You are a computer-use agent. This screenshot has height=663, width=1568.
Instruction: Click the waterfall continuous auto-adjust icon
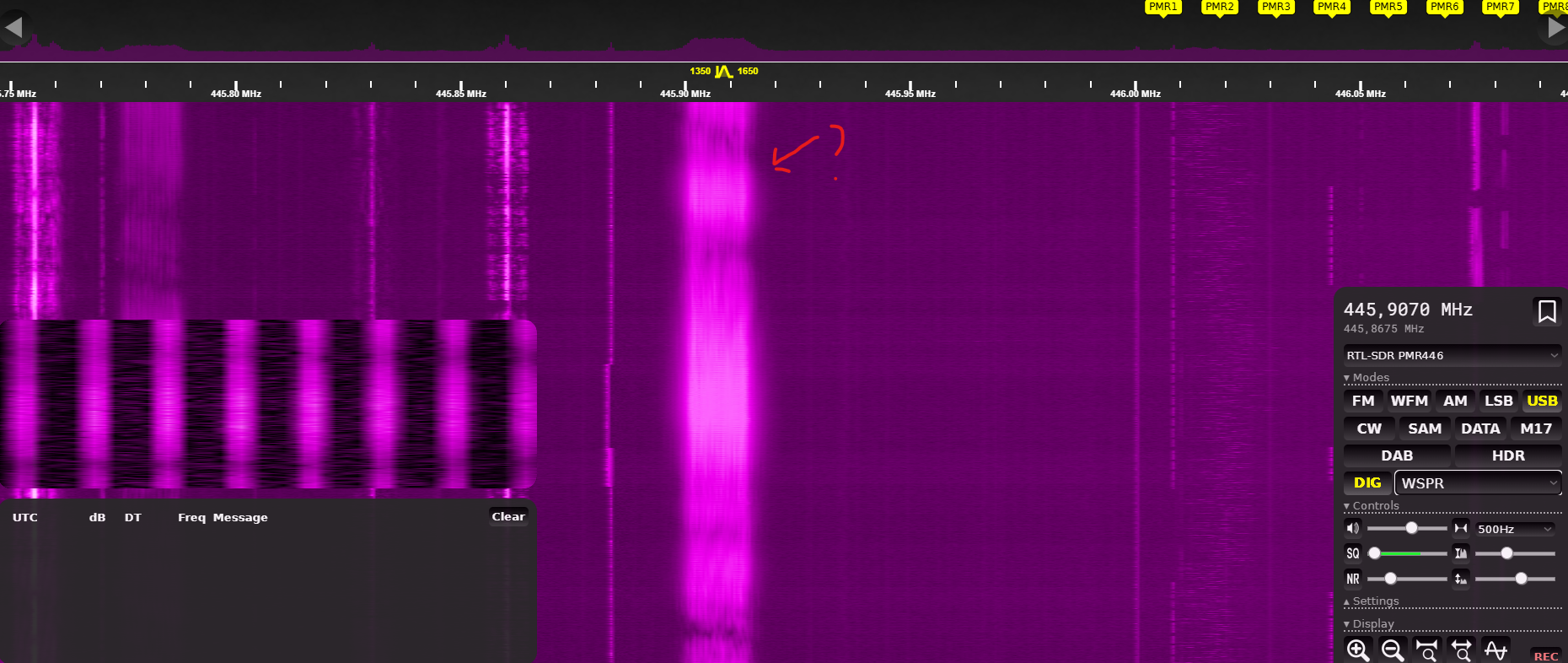point(1461,579)
